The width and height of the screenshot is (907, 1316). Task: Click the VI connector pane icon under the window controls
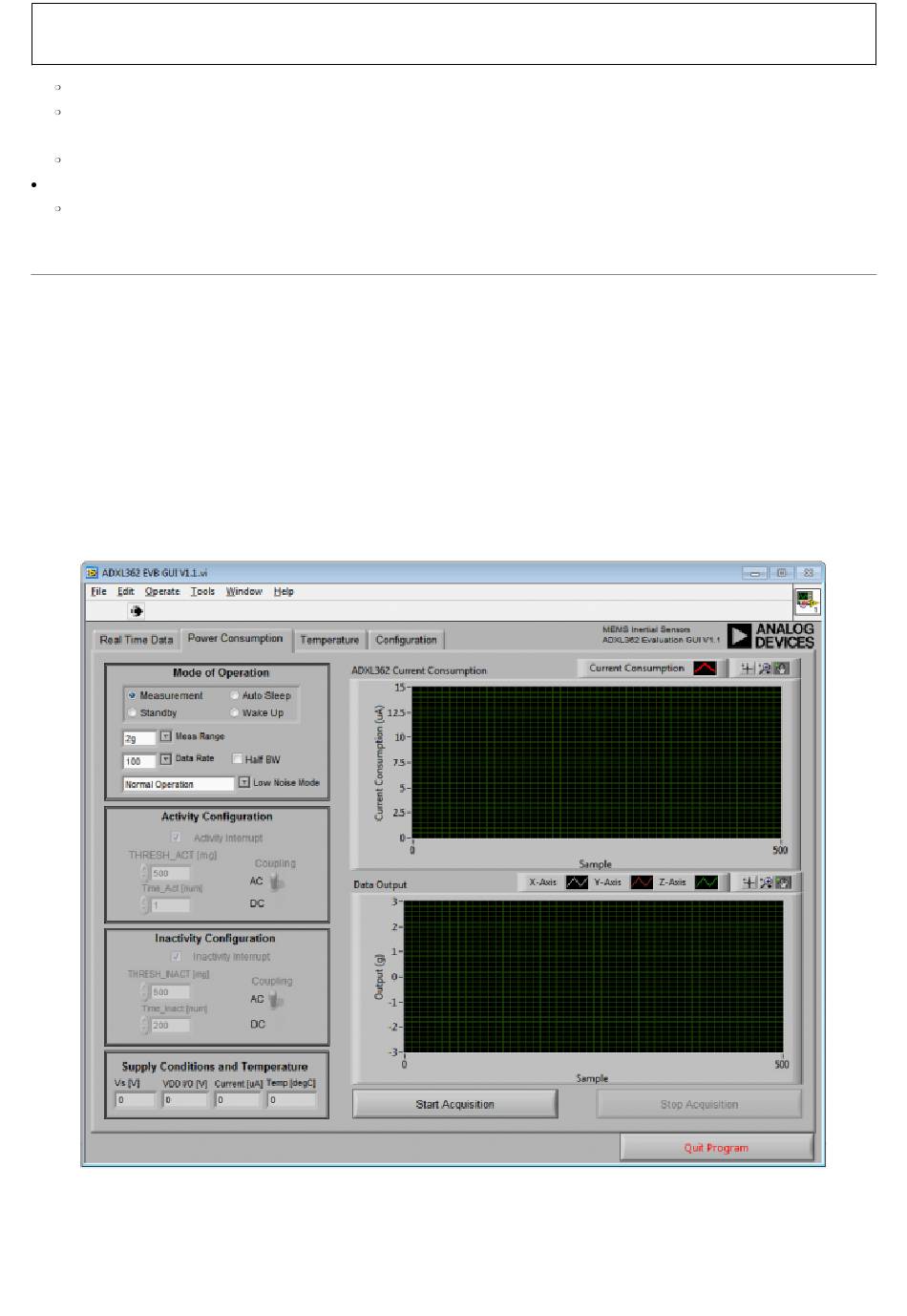click(808, 602)
